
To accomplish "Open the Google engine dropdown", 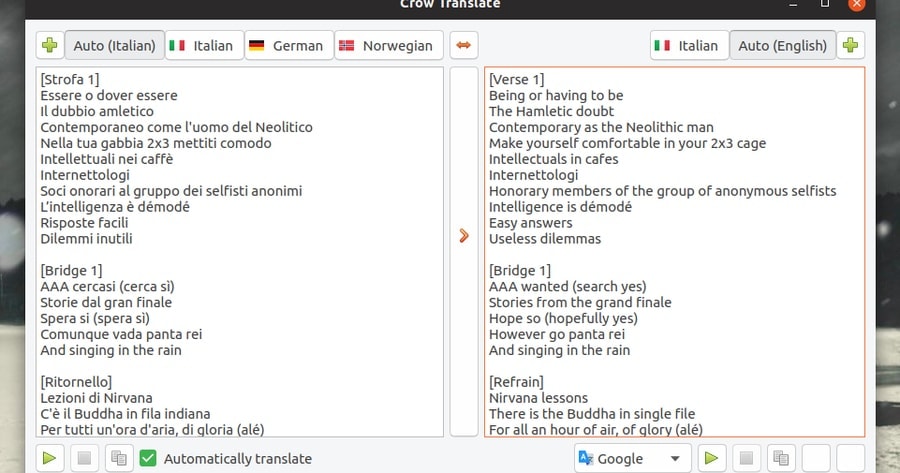I will [x=632, y=458].
